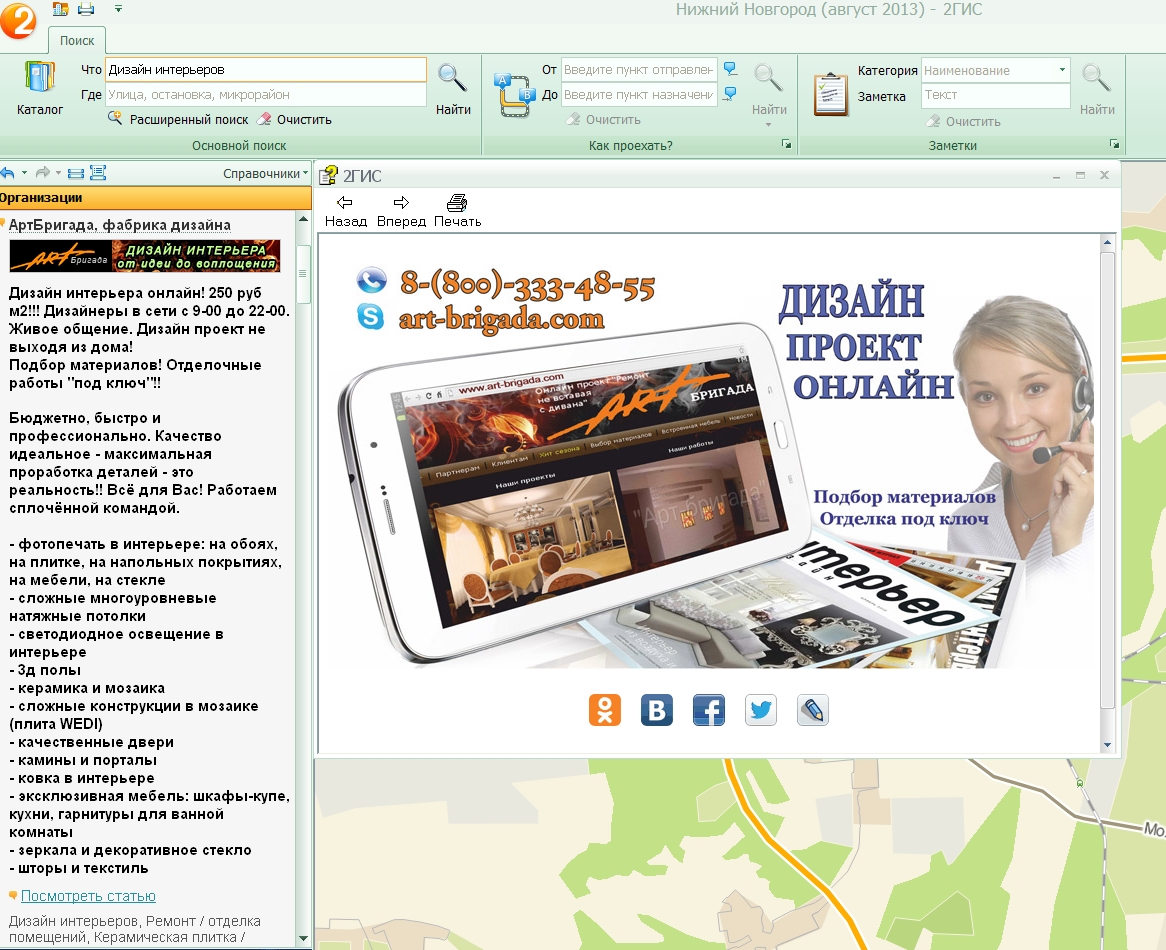Screen dimensions: 1166x950
Task: Open the Справочники dropdown
Action: point(265,174)
